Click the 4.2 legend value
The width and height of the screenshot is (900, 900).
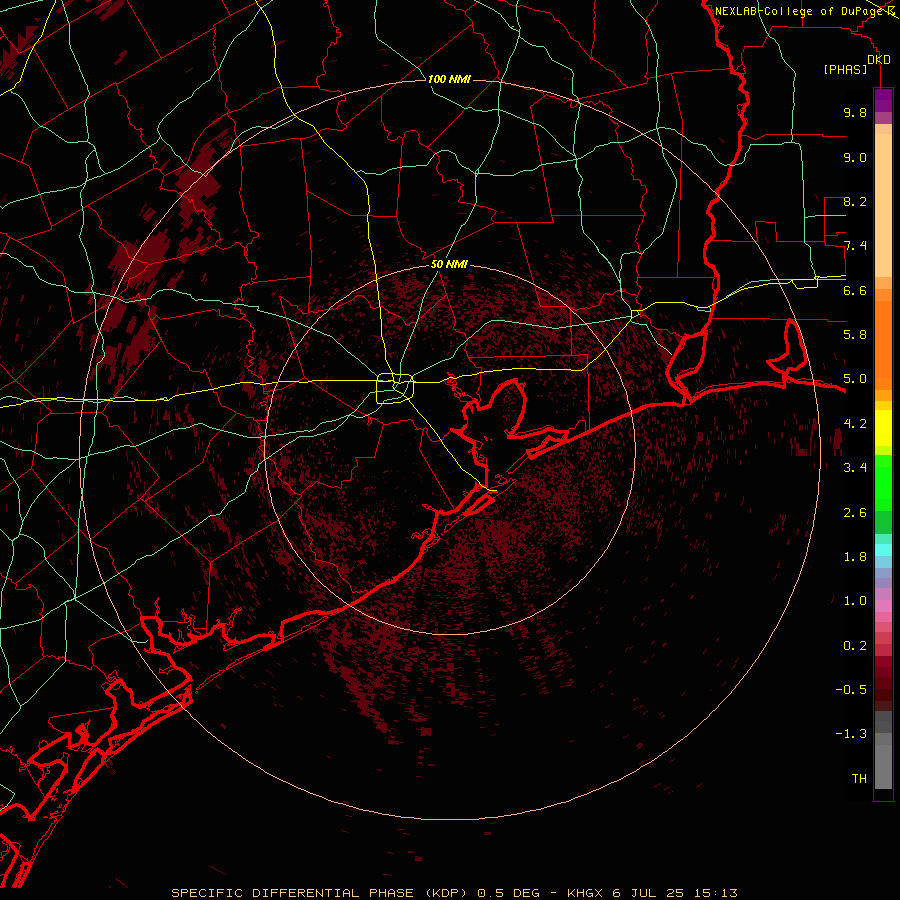[855, 424]
